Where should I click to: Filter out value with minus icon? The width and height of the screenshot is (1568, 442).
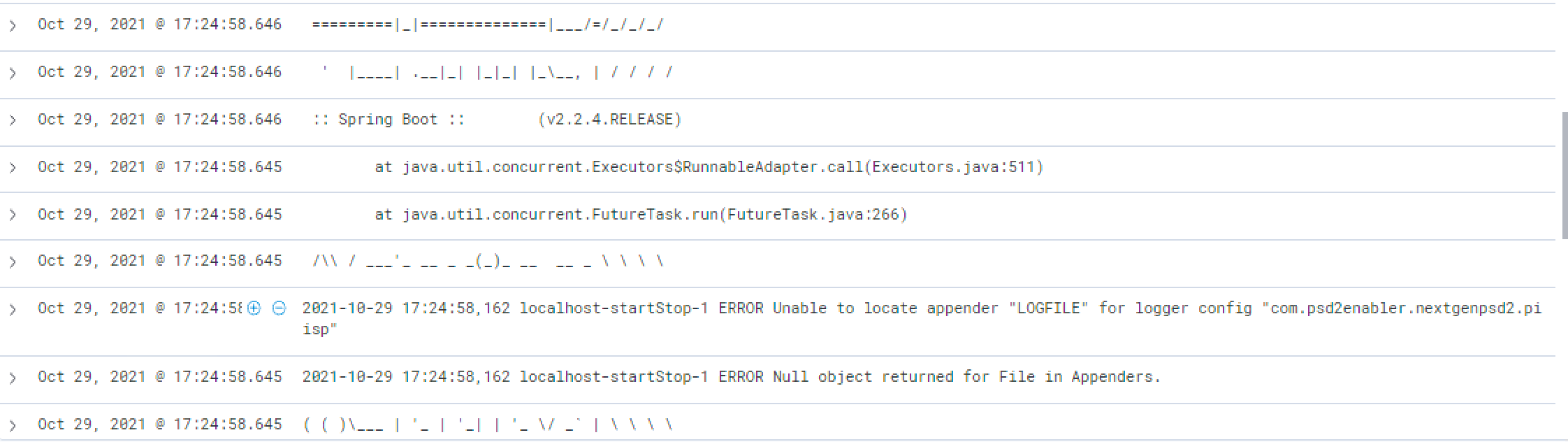click(279, 308)
